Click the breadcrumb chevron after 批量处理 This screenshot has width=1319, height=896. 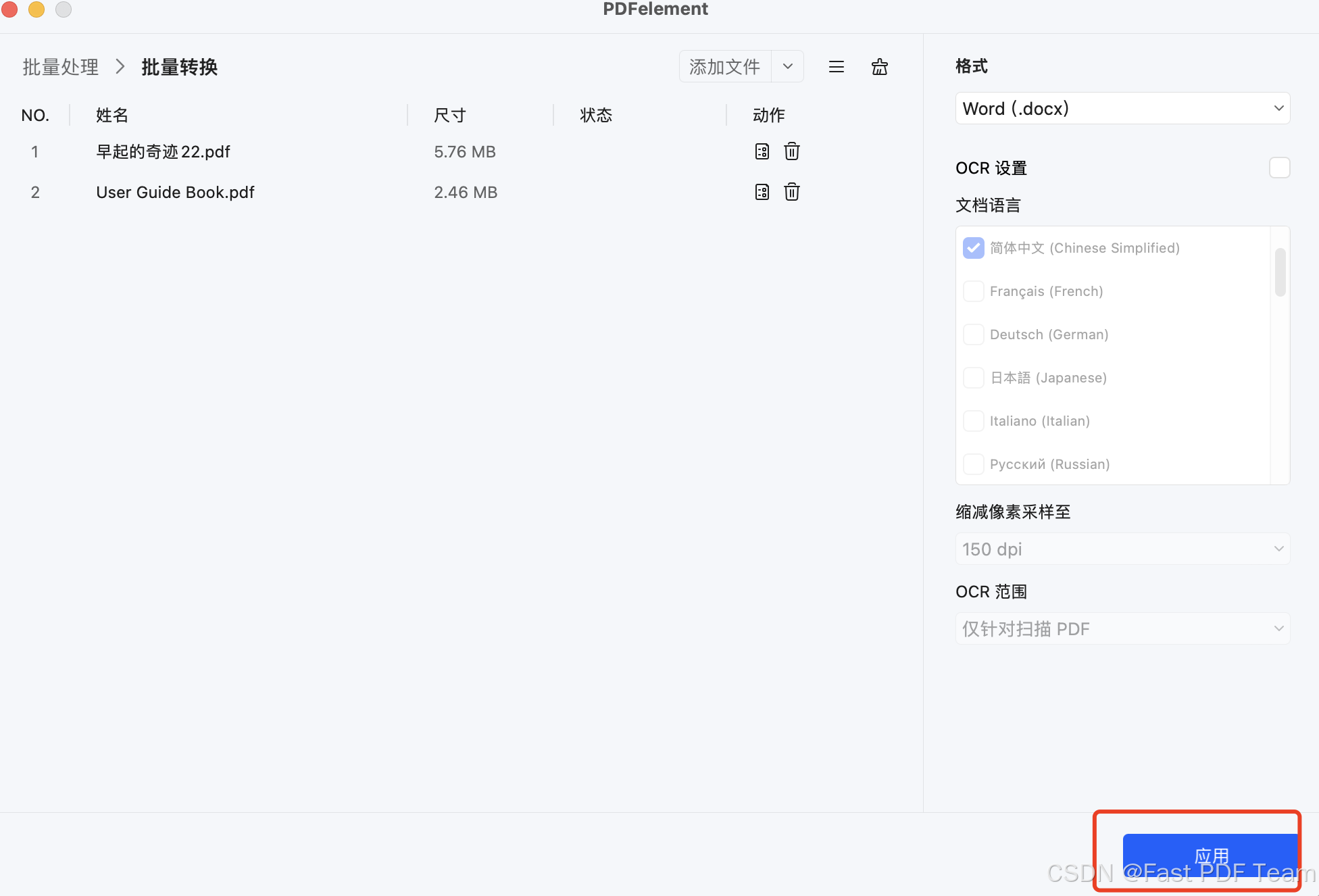pyautogui.click(x=120, y=67)
